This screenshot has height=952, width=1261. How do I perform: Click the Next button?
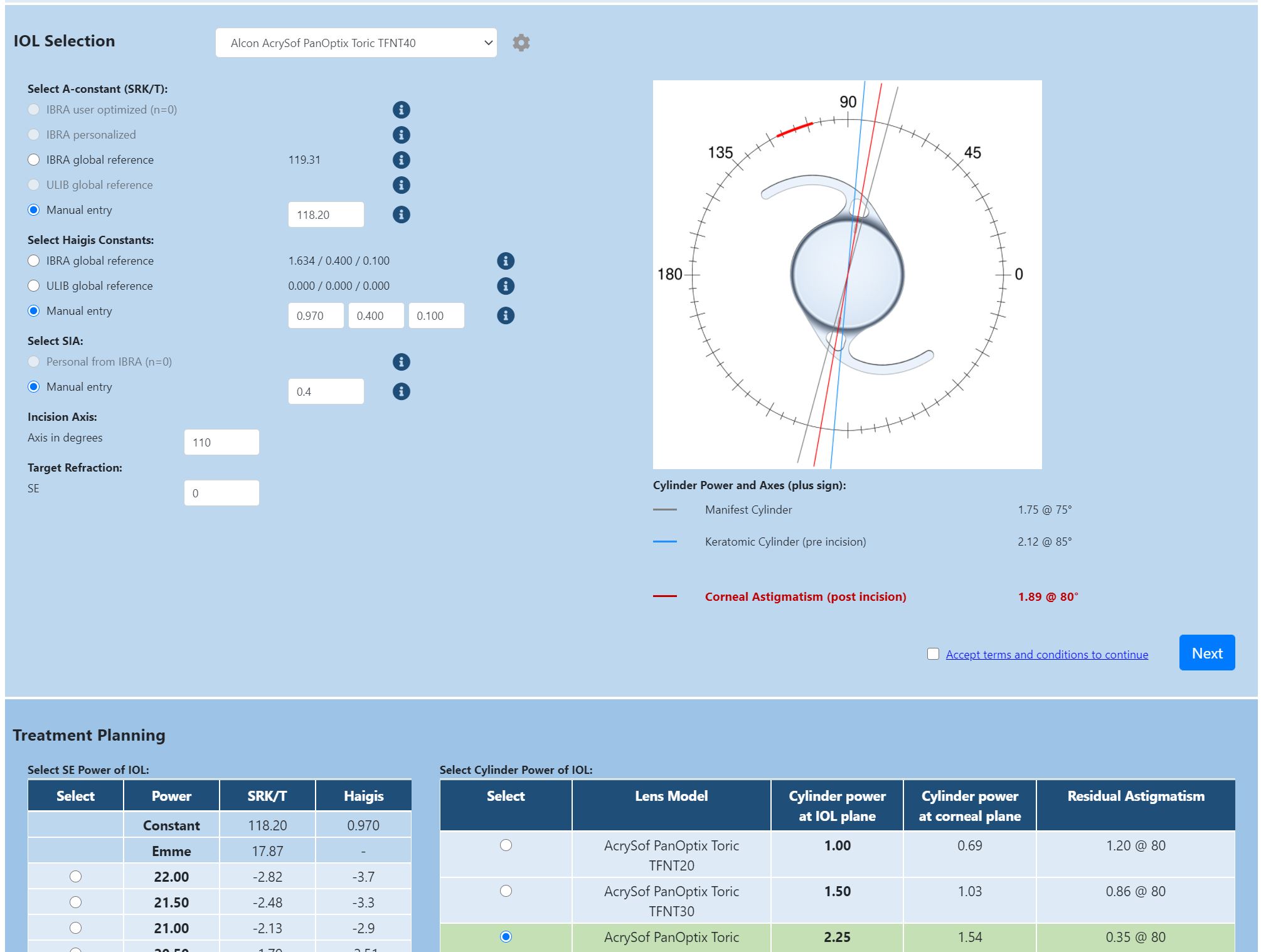click(x=1207, y=653)
